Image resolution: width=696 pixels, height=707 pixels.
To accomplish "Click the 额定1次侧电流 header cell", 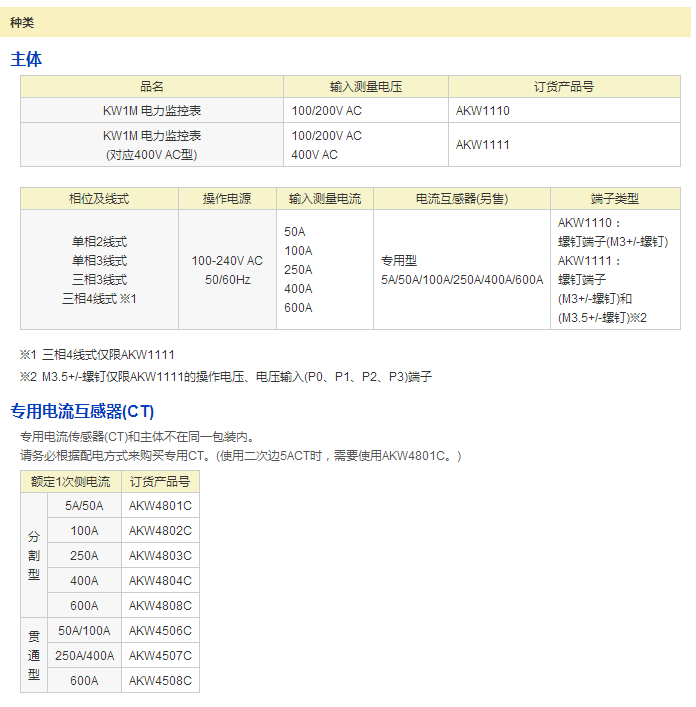I will point(70,482).
